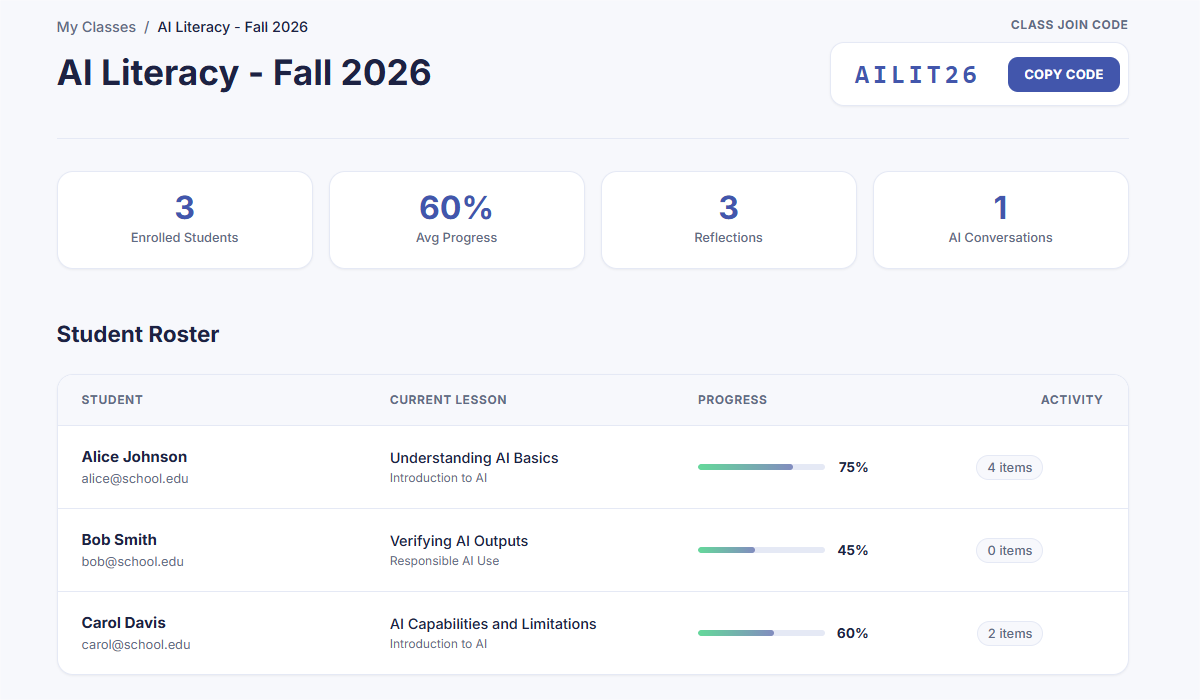Click the Copy Code button
Viewport: 1200px width, 700px height.
pos(1063,74)
